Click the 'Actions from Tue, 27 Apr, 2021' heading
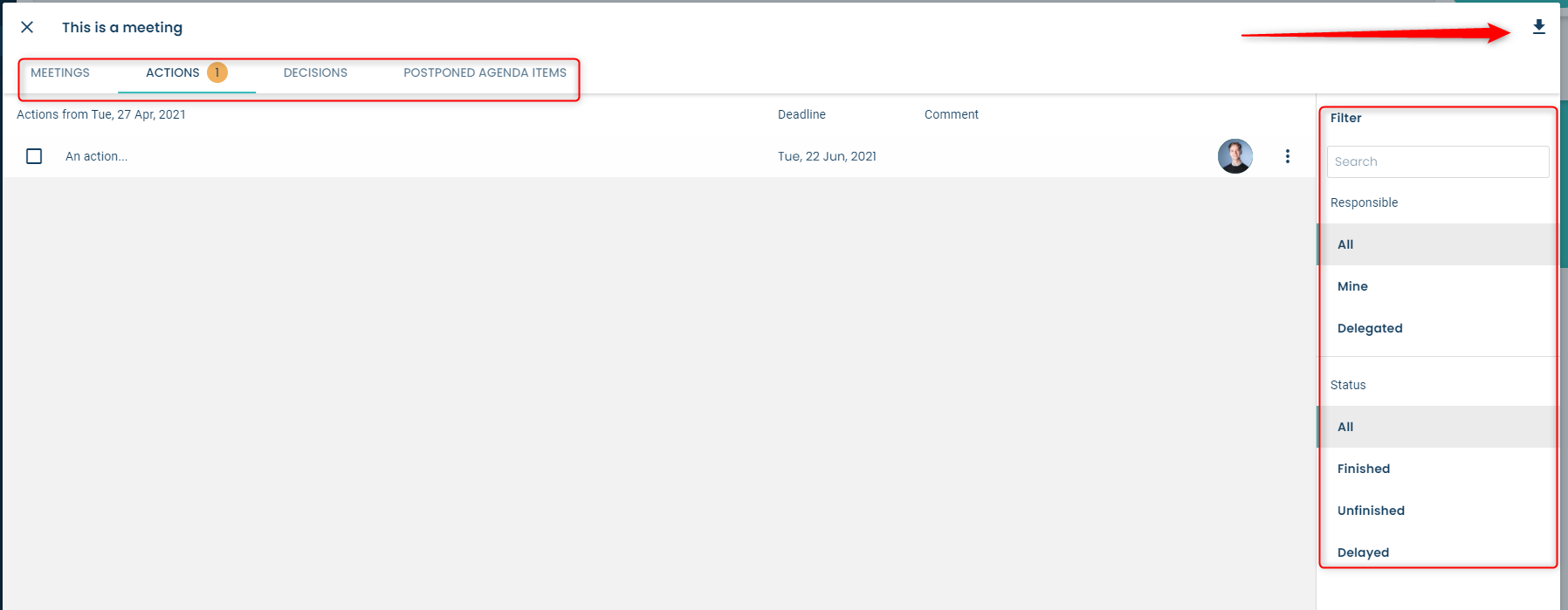1568x610 pixels. pos(101,114)
